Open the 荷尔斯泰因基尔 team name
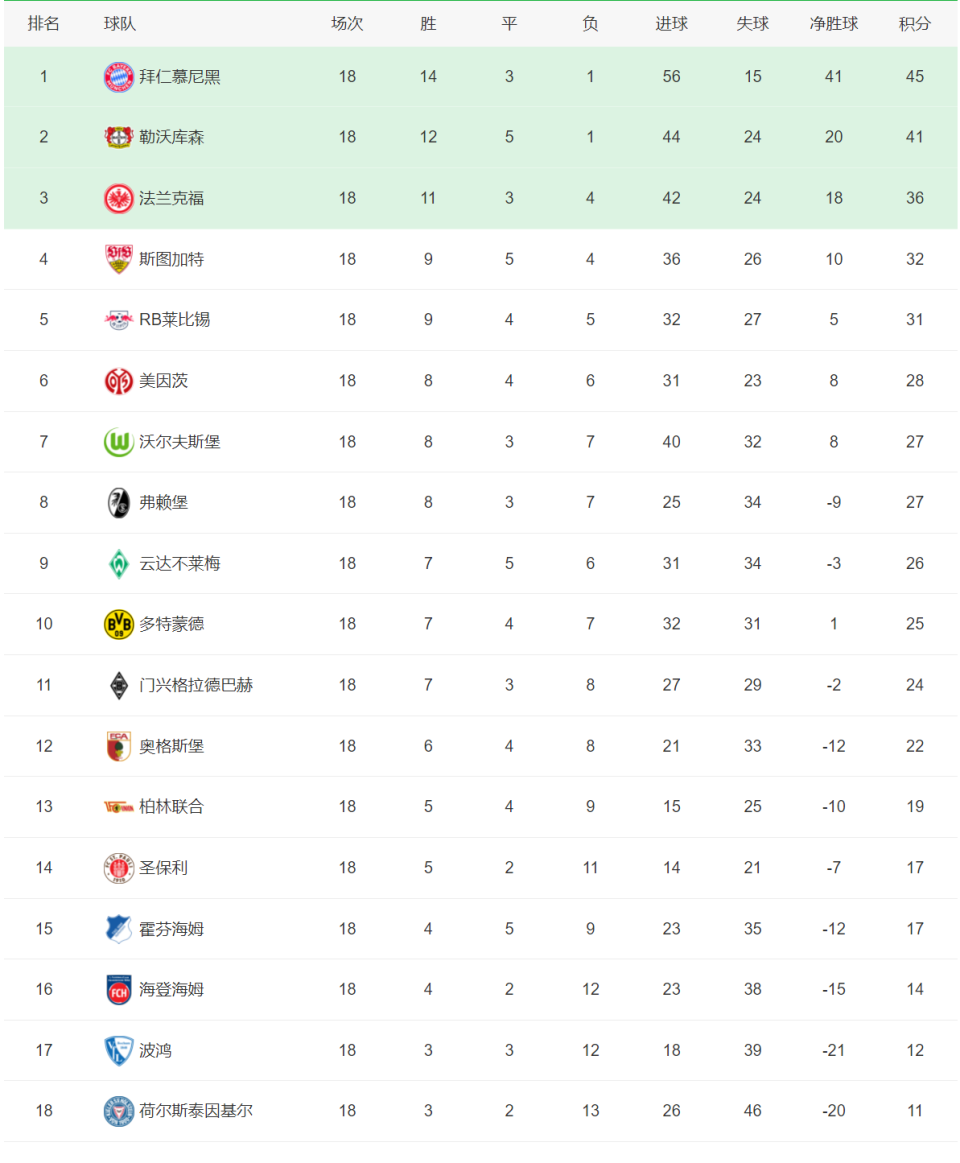The image size is (960, 1163). click(196, 1111)
